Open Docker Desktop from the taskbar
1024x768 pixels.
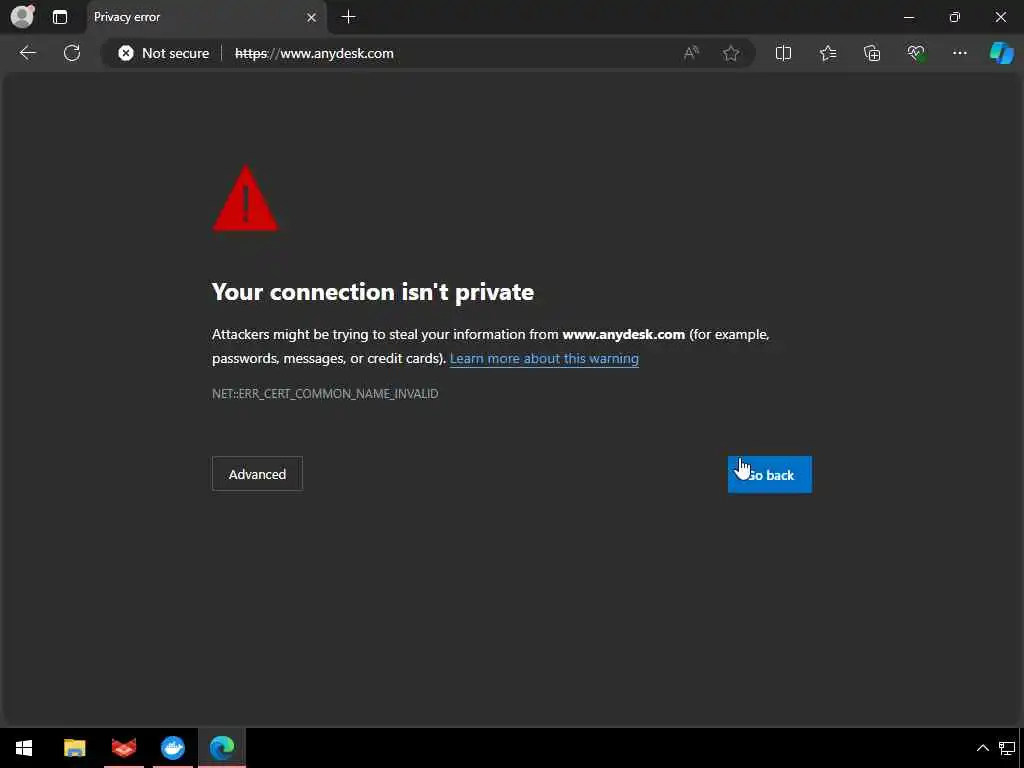pos(173,748)
